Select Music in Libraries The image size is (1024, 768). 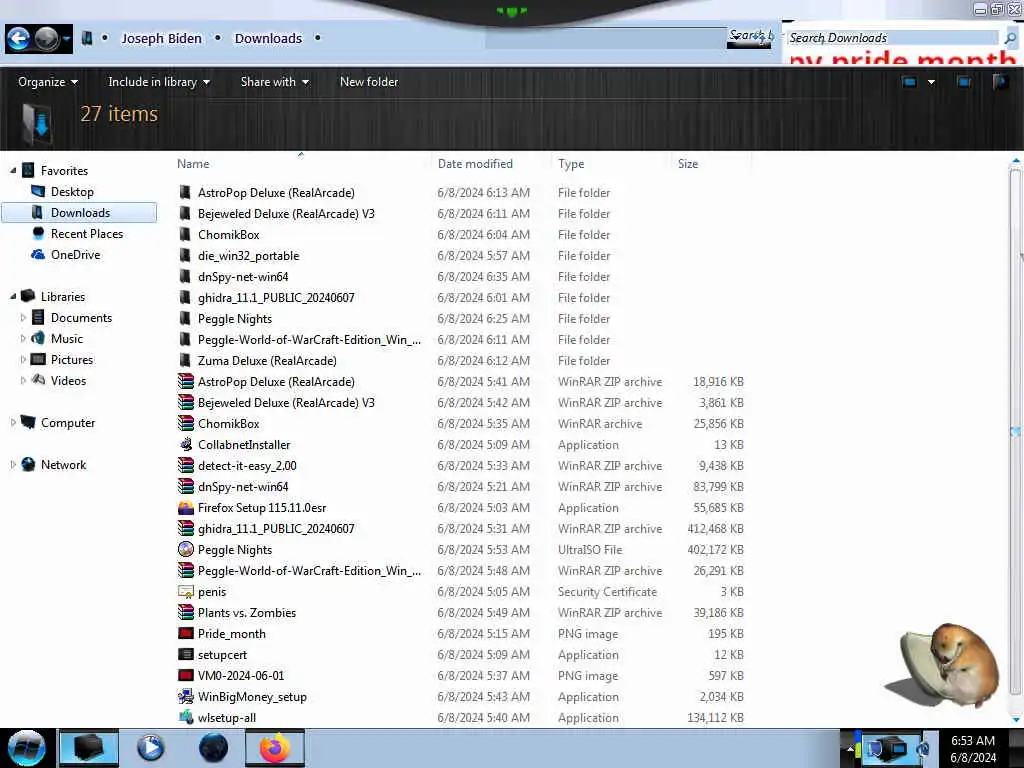point(67,338)
